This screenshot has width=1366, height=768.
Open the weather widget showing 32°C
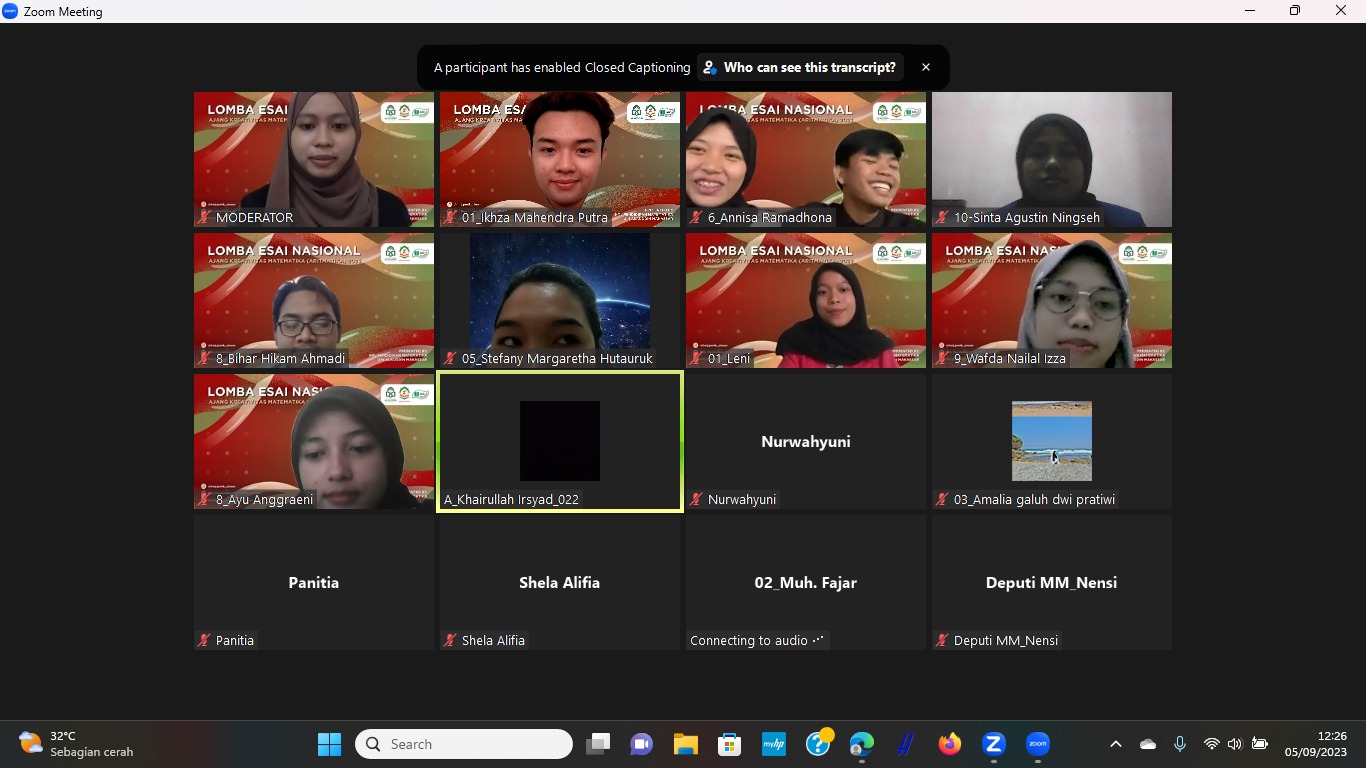(x=76, y=744)
